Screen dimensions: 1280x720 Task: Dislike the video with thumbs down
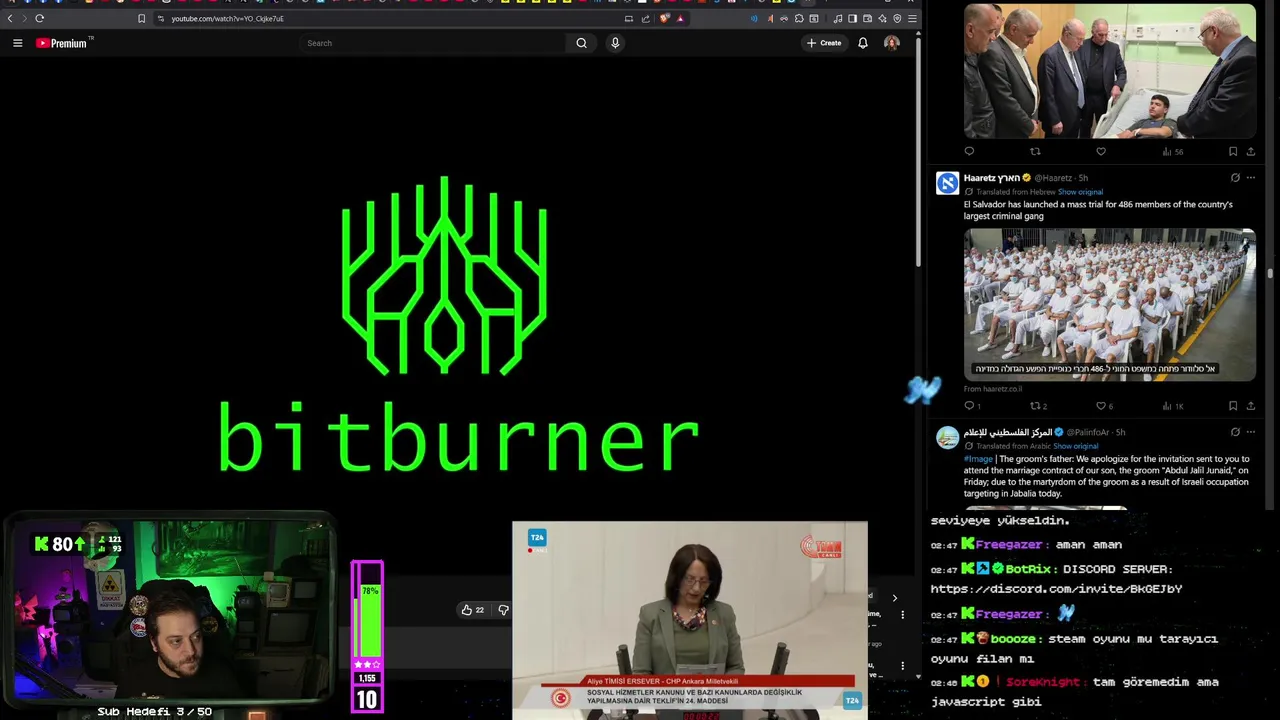point(503,610)
